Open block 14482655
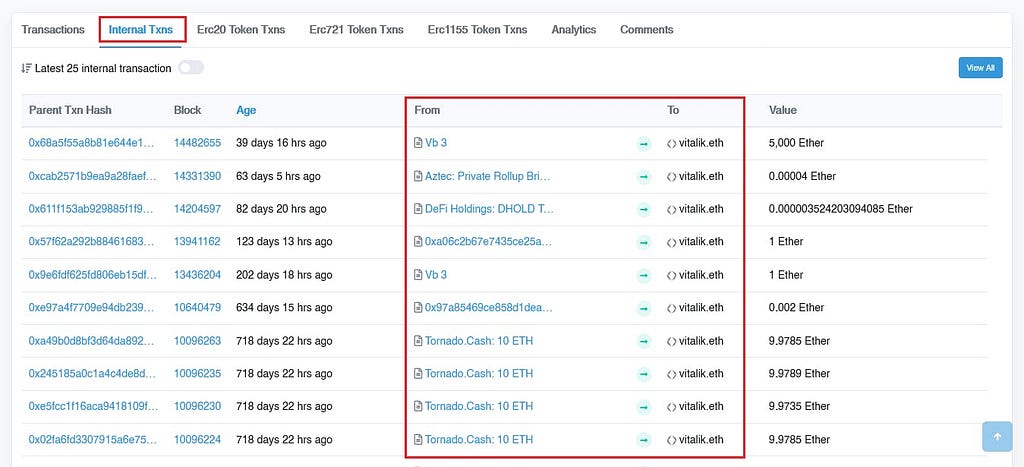The width and height of the screenshot is (1024, 467). pos(197,143)
